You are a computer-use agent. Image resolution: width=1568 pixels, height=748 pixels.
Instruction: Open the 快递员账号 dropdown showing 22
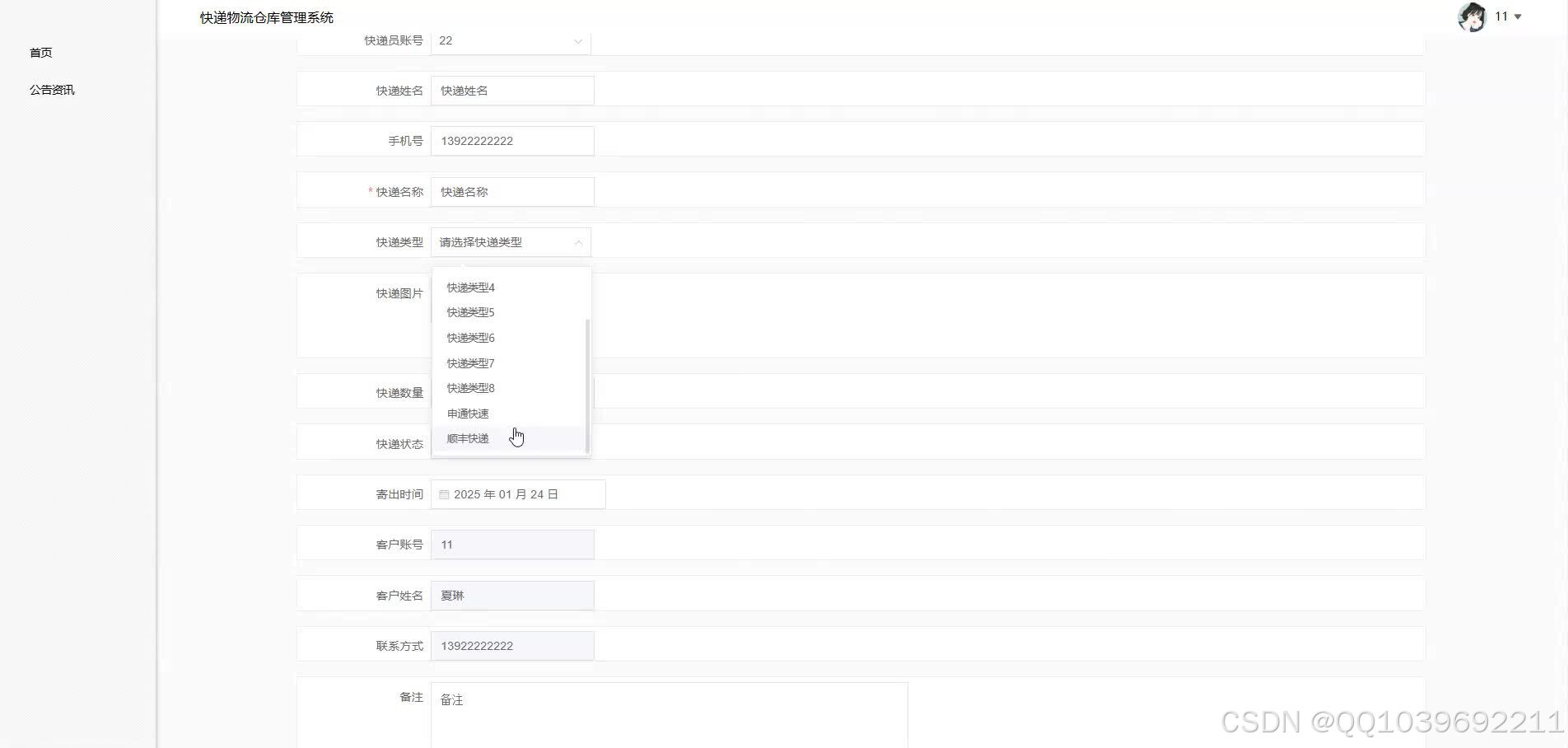point(511,40)
